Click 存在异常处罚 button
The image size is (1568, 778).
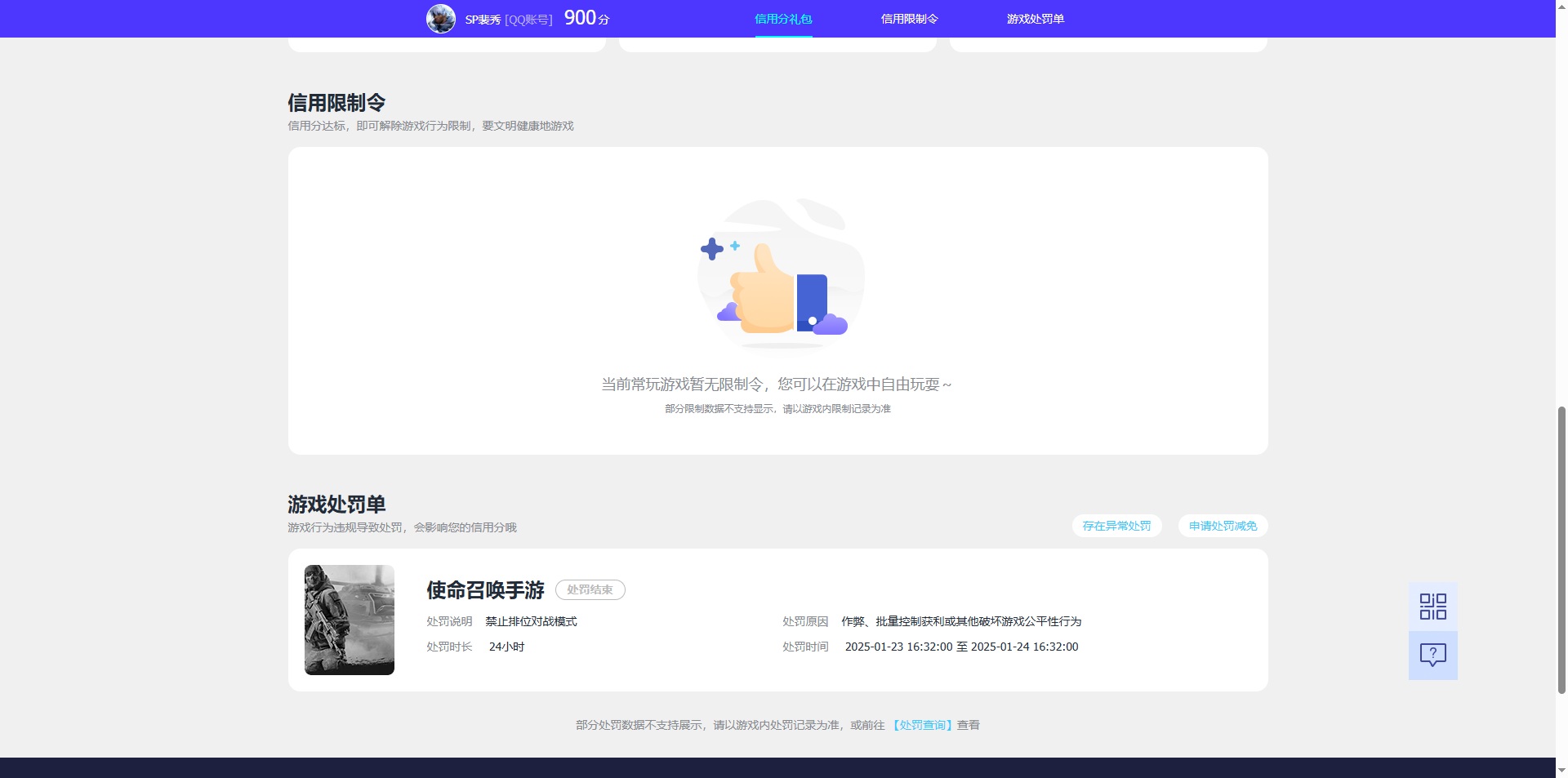[x=1116, y=526]
